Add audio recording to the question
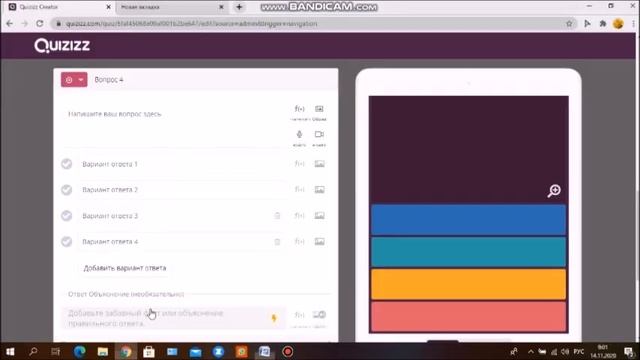The height and width of the screenshot is (360, 640). point(299,134)
